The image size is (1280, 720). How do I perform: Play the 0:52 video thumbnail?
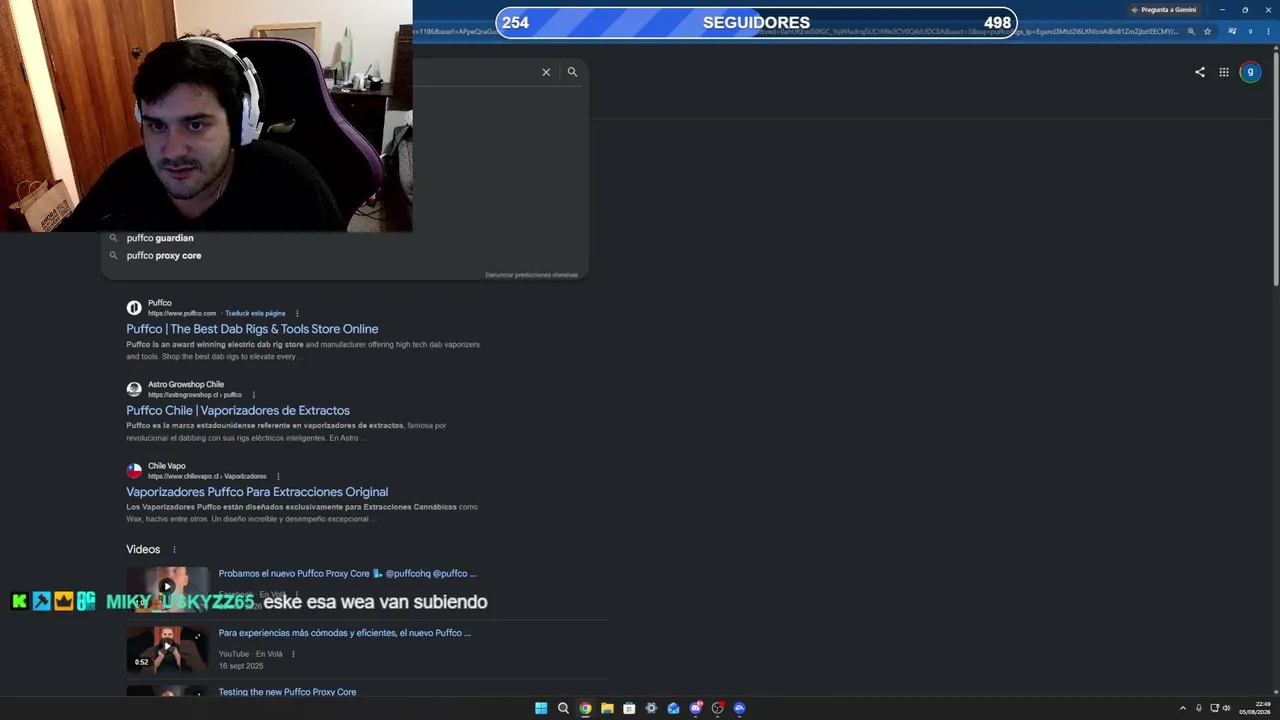167,649
